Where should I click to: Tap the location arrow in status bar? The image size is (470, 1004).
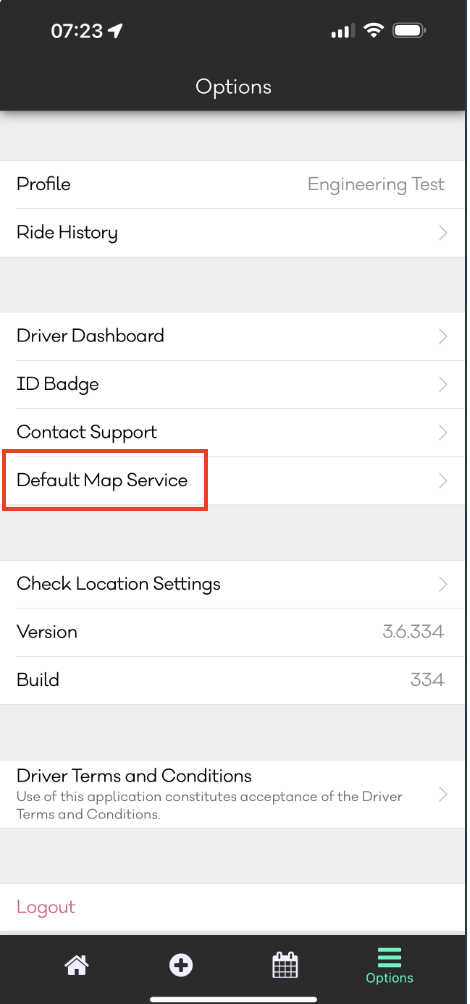[x=115, y=31]
